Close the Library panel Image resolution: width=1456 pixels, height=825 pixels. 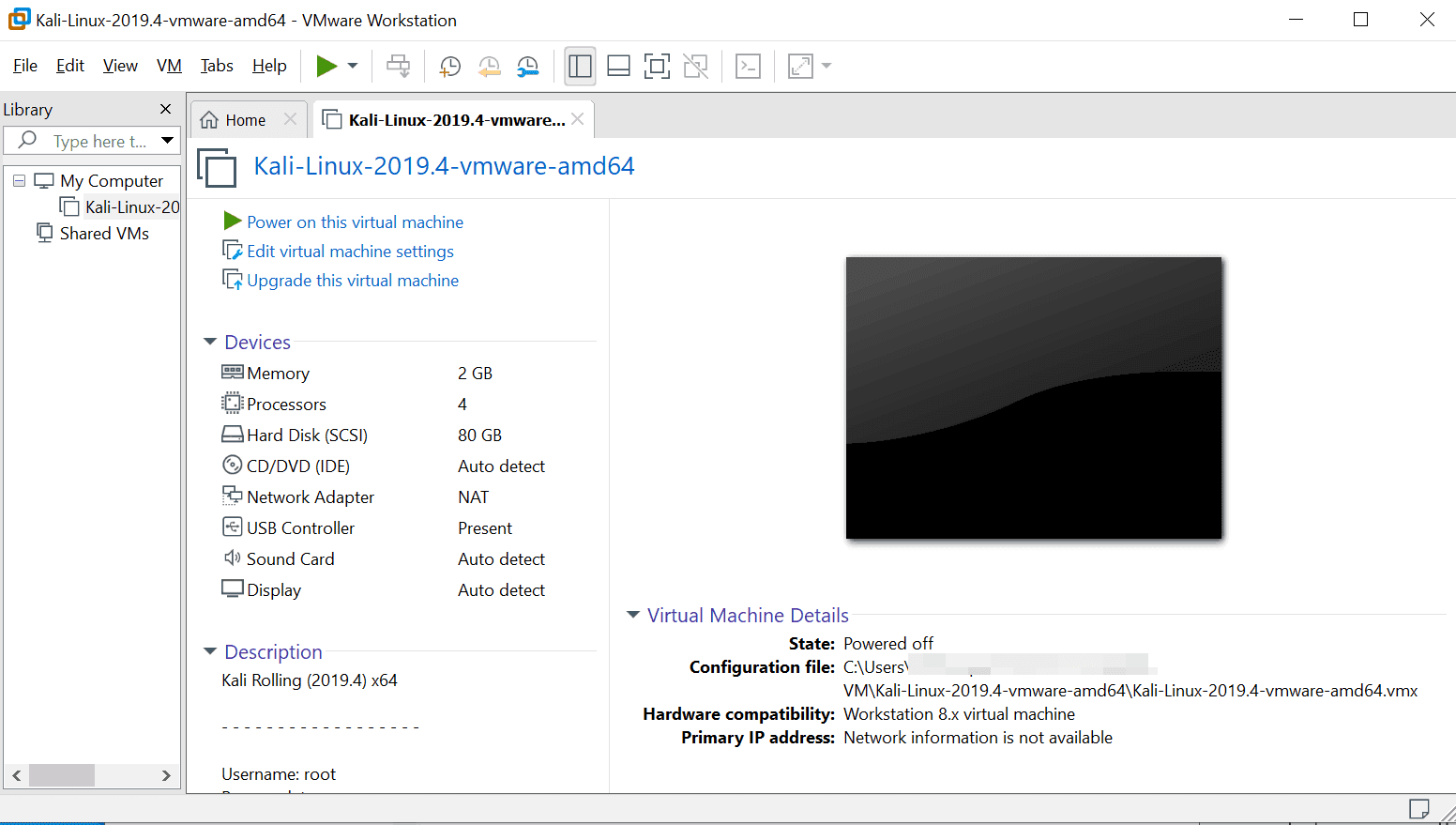tap(166, 109)
